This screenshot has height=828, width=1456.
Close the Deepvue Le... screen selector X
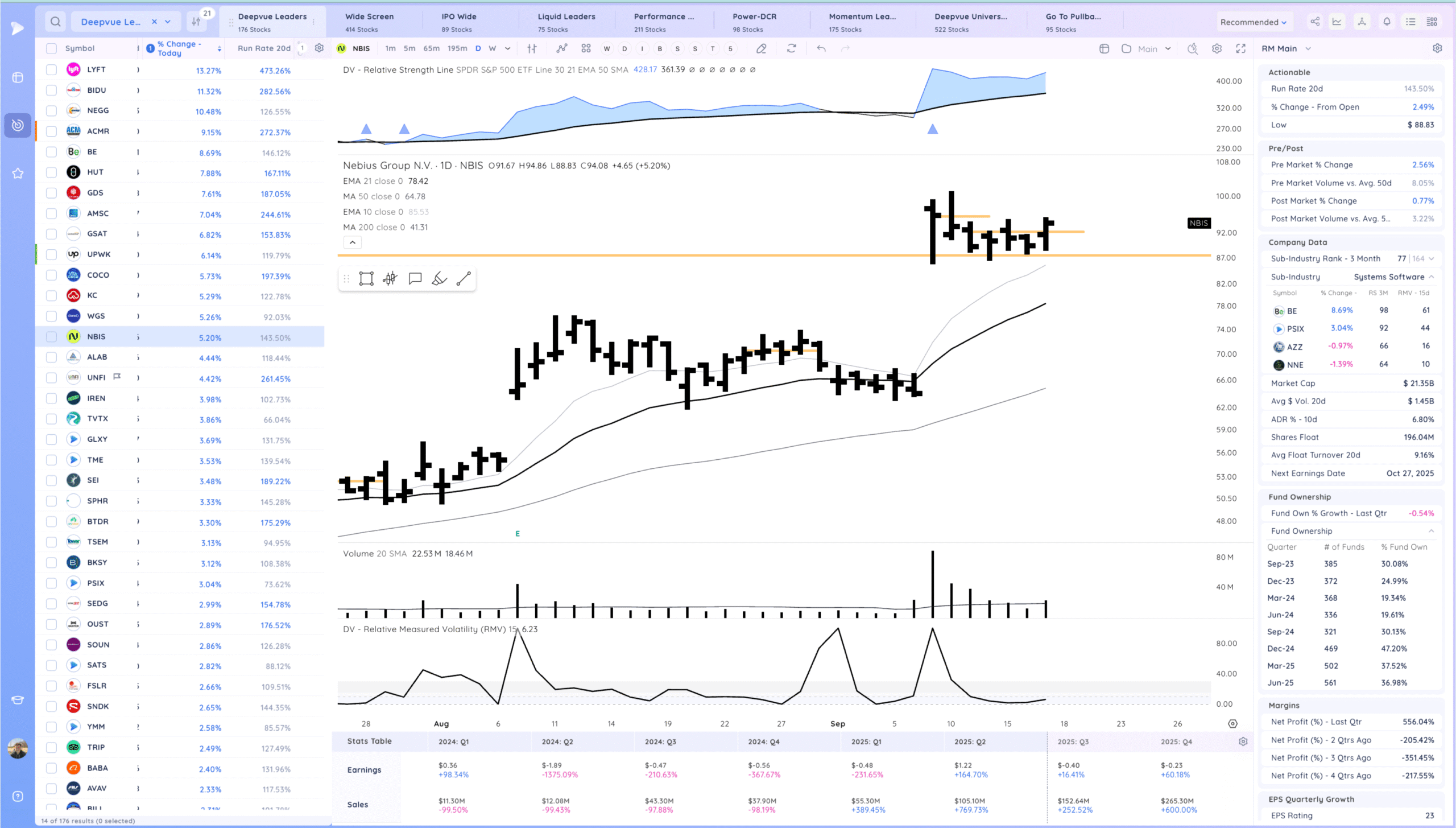(x=154, y=22)
